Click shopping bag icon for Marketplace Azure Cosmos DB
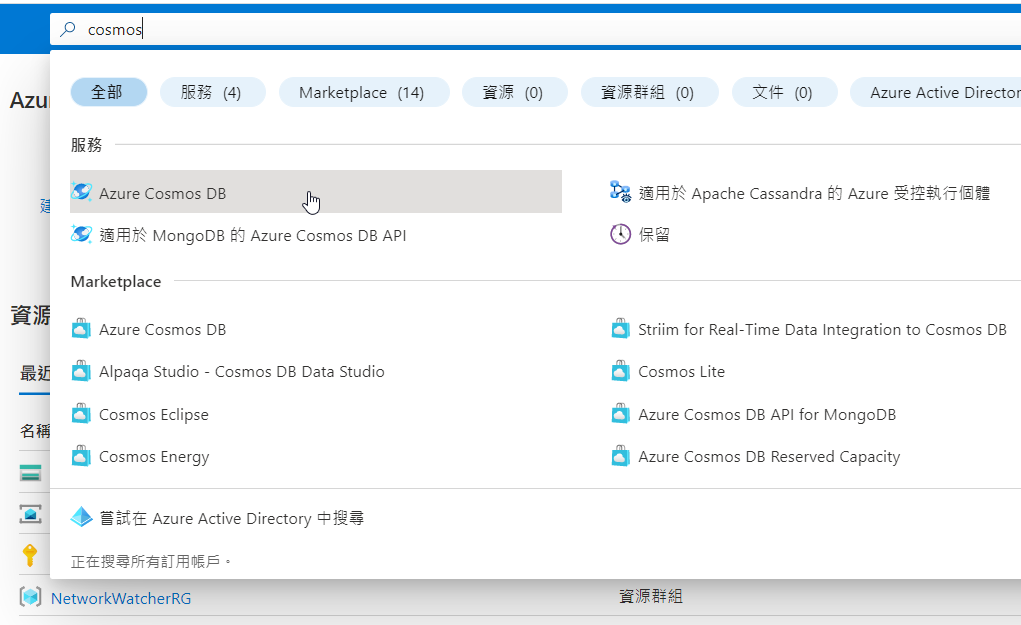 [81, 329]
